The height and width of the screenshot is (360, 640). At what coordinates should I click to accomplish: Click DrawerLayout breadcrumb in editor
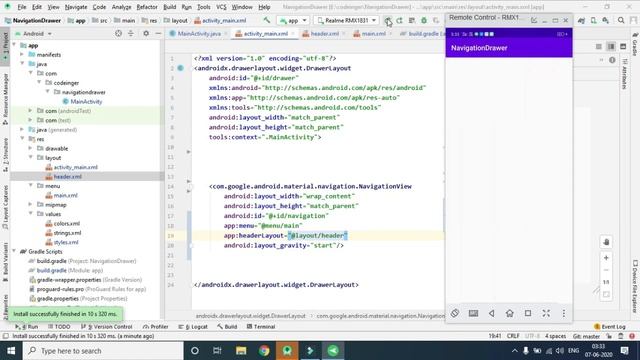[250, 316]
